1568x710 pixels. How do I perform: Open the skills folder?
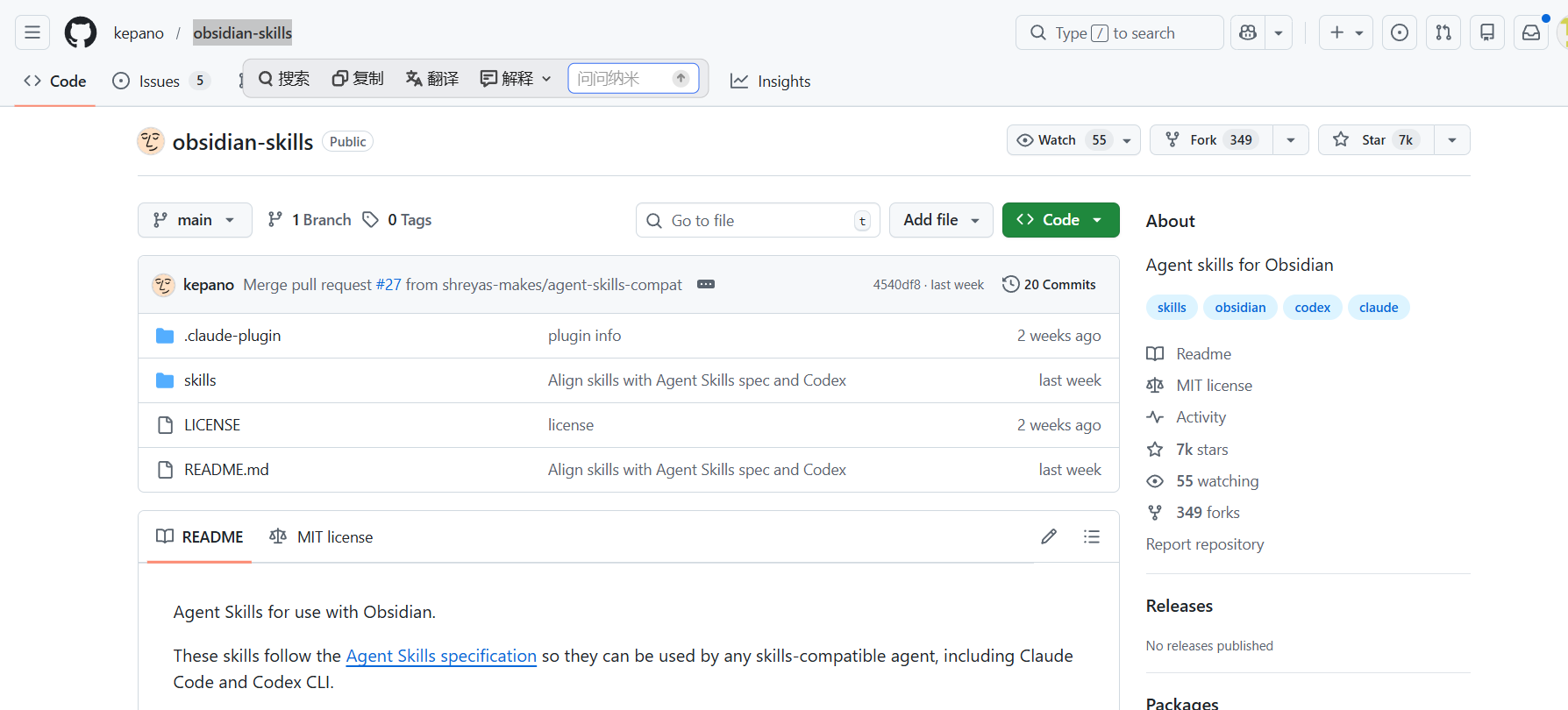(x=200, y=380)
